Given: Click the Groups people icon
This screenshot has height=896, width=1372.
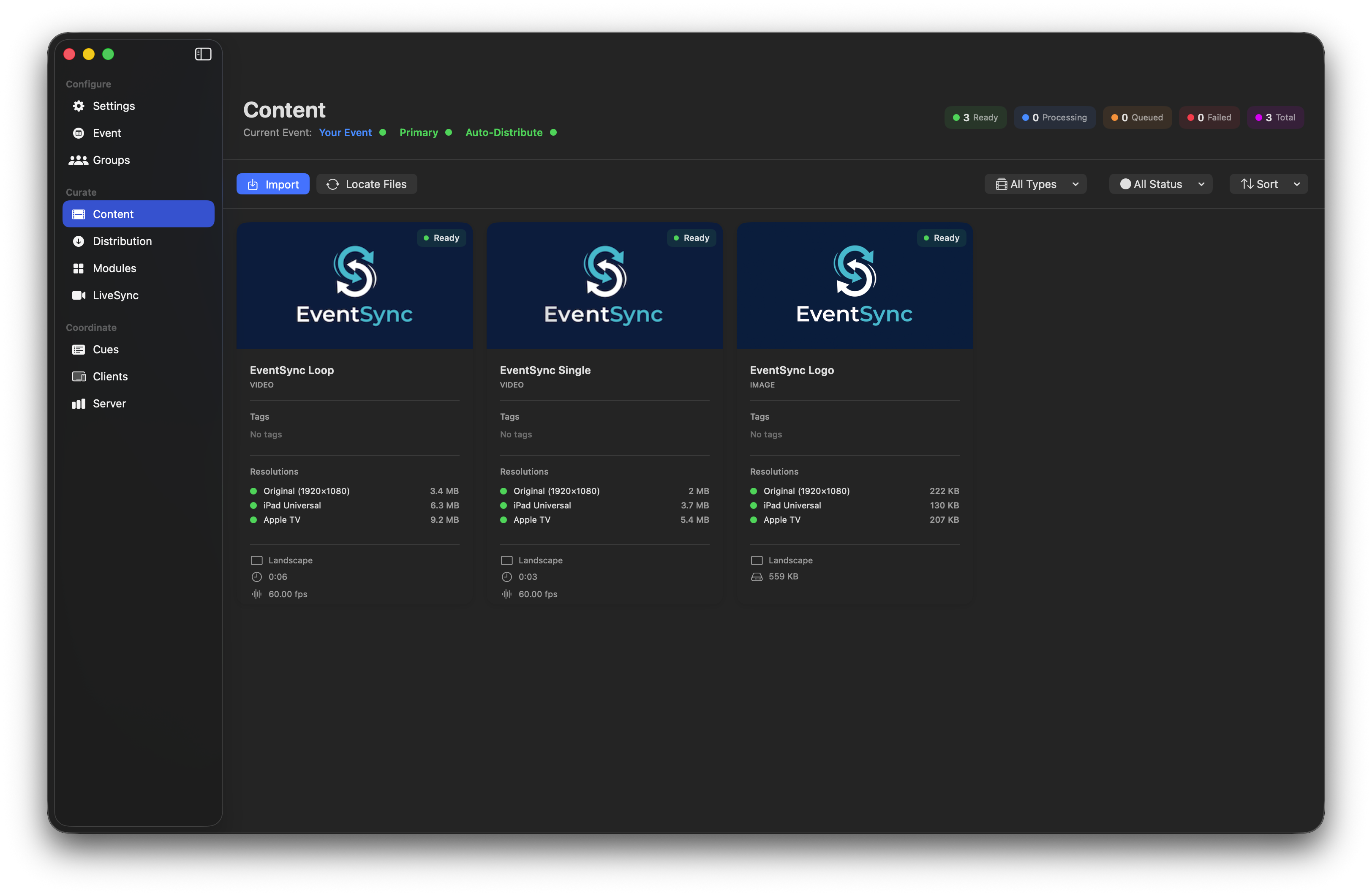Looking at the screenshot, I should 79,160.
